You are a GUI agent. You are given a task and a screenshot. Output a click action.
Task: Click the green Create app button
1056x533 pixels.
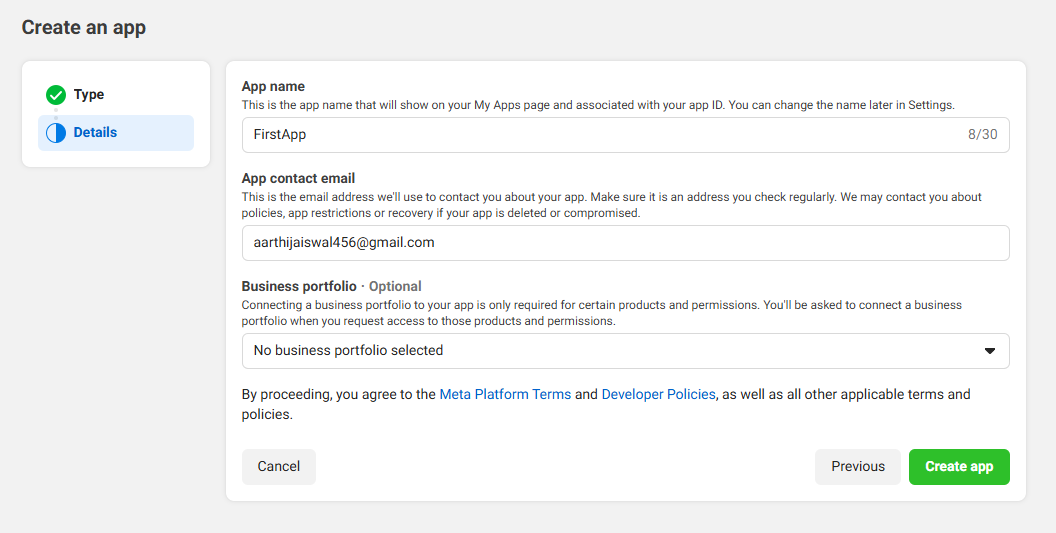tap(959, 467)
